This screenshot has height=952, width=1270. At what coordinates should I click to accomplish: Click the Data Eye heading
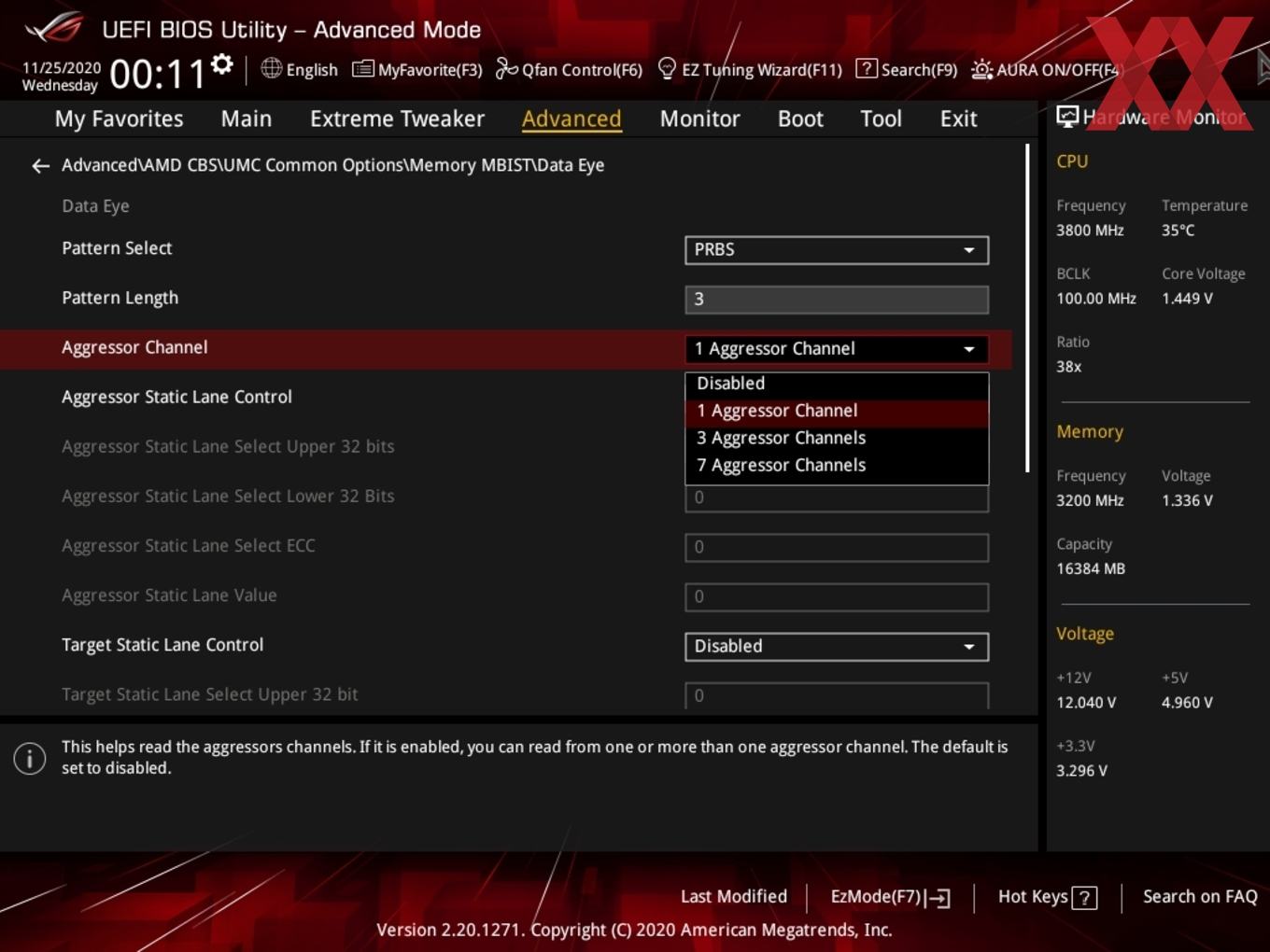click(95, 206)
